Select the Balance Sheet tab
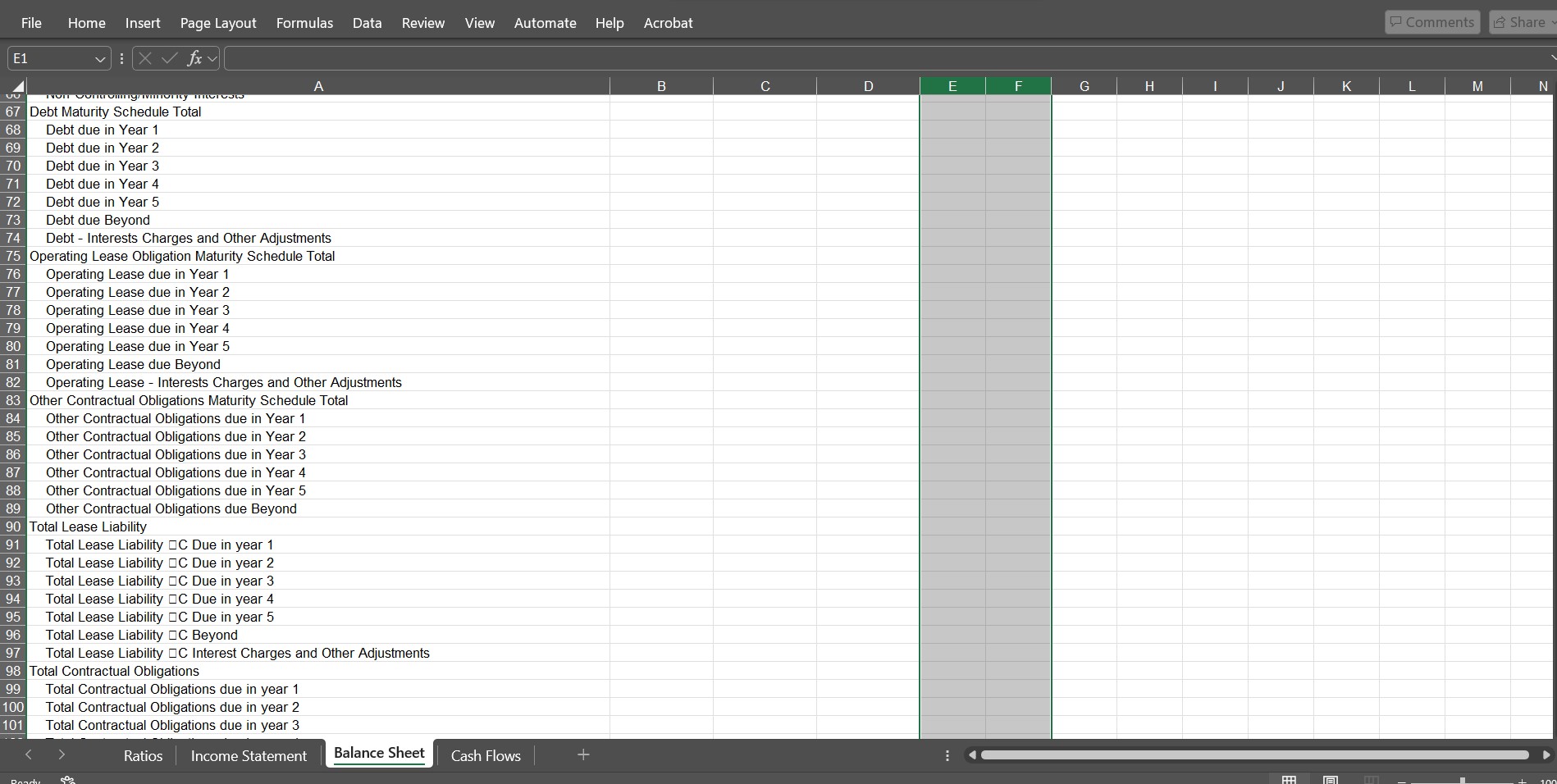Screen dimensions: 1557x784 [379, 754]
